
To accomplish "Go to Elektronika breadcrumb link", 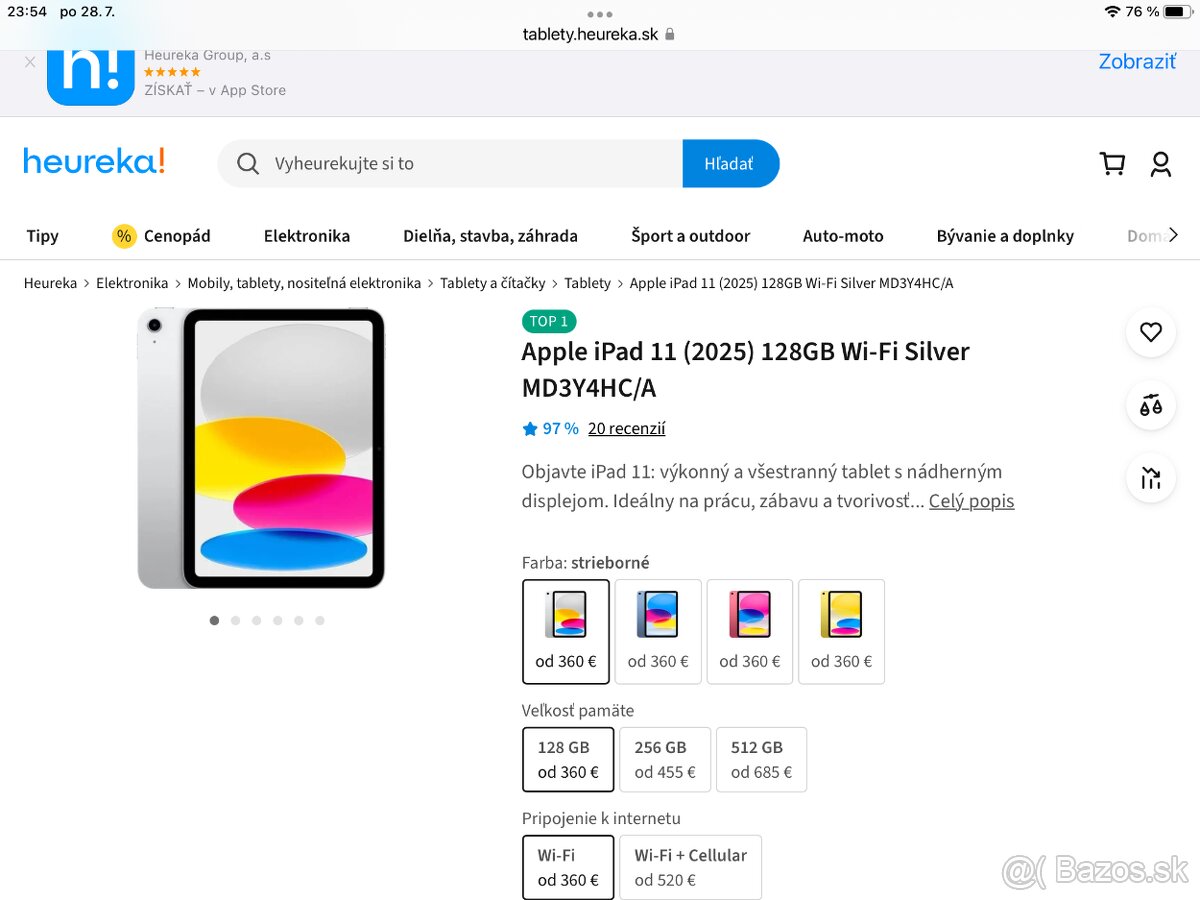I will coord(132,283).
